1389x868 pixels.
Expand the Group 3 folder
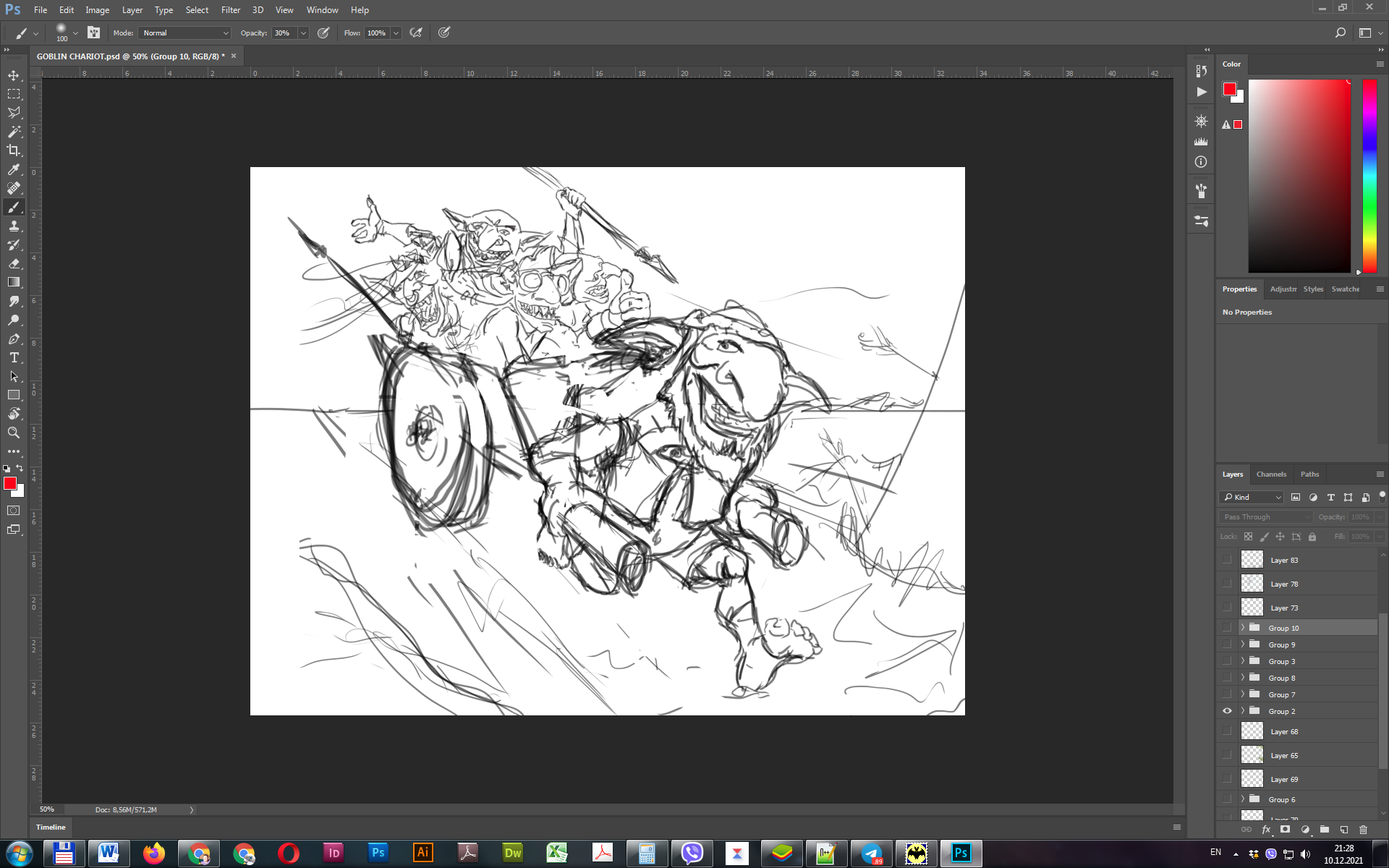point(1242,661)
